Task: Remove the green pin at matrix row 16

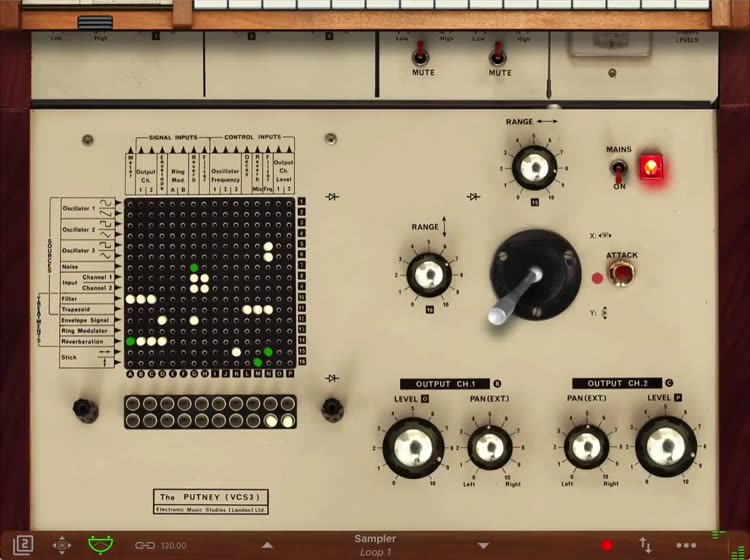Action: 257,362
